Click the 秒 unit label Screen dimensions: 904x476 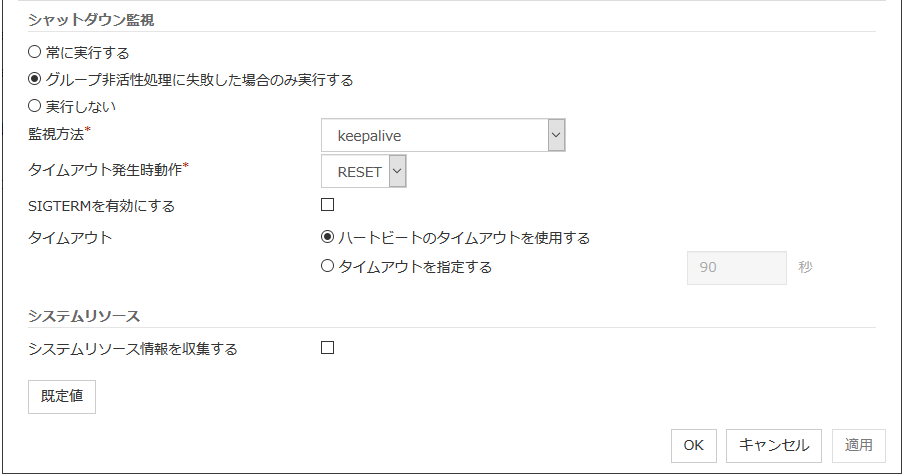(x=805, y=268)
